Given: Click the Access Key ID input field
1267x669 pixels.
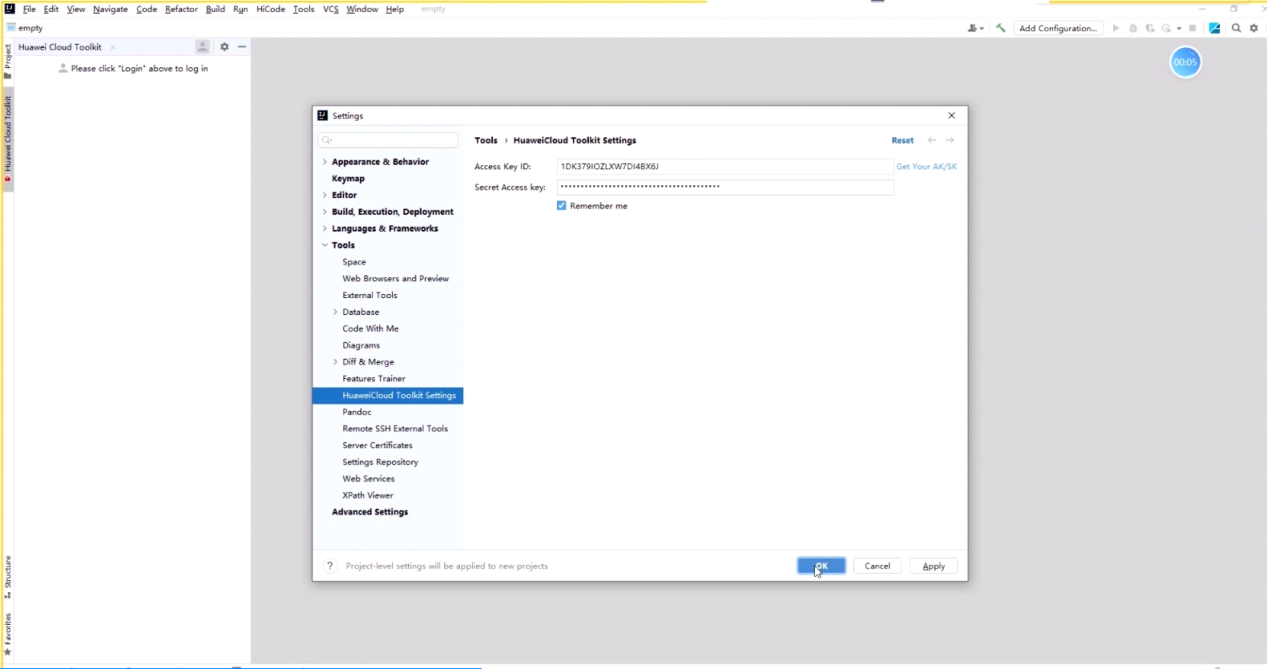Looking at the screenshot, I should click(725, 166).
